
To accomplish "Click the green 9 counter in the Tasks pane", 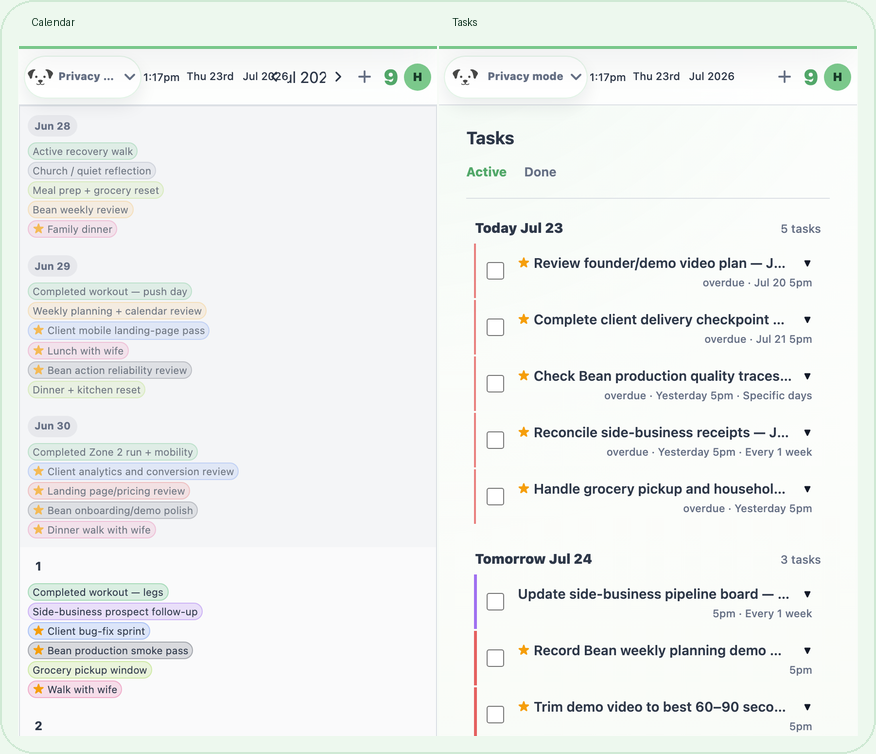I will click(x=811, y=77).
